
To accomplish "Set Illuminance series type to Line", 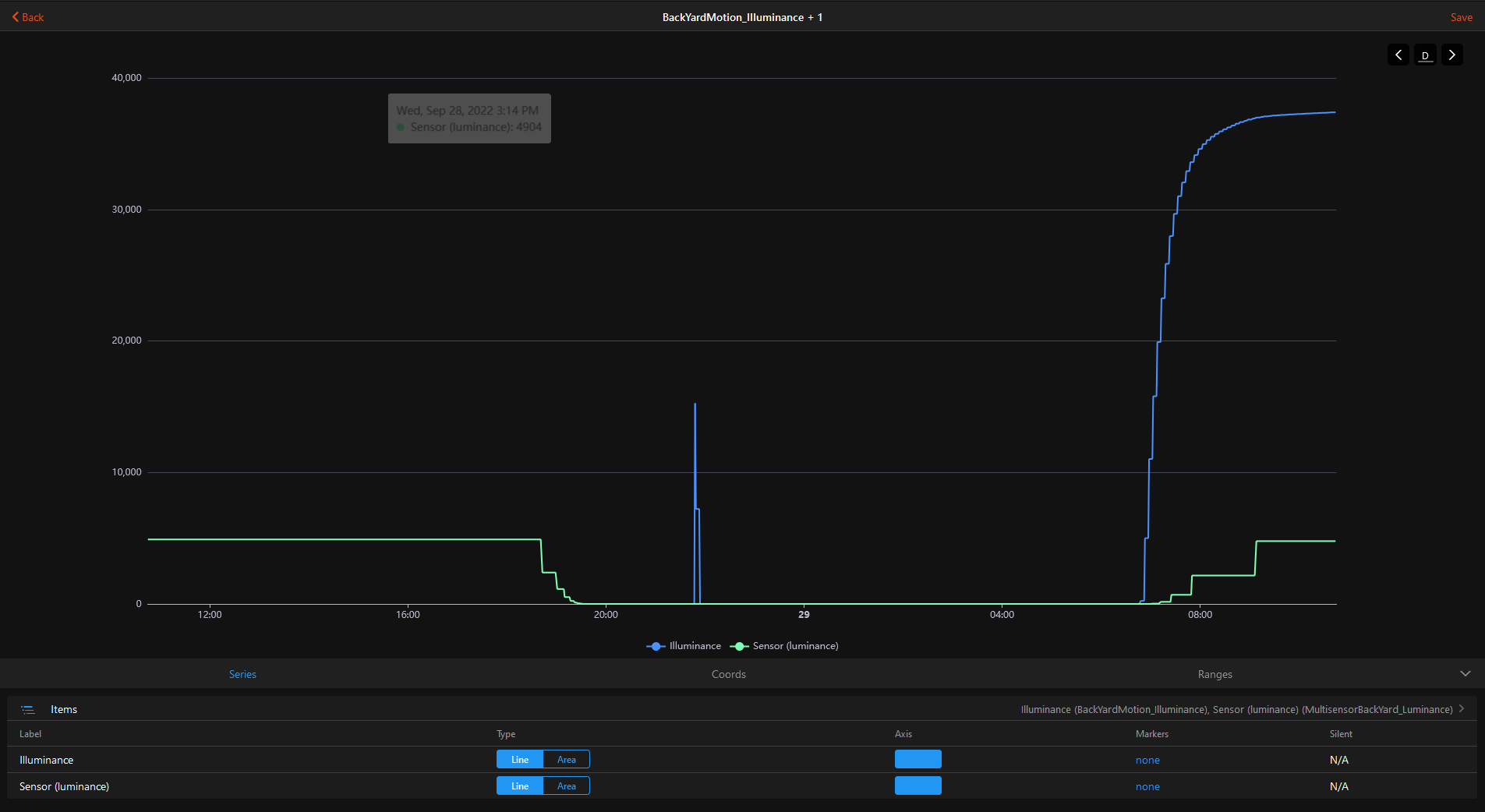I will point(520,760).
